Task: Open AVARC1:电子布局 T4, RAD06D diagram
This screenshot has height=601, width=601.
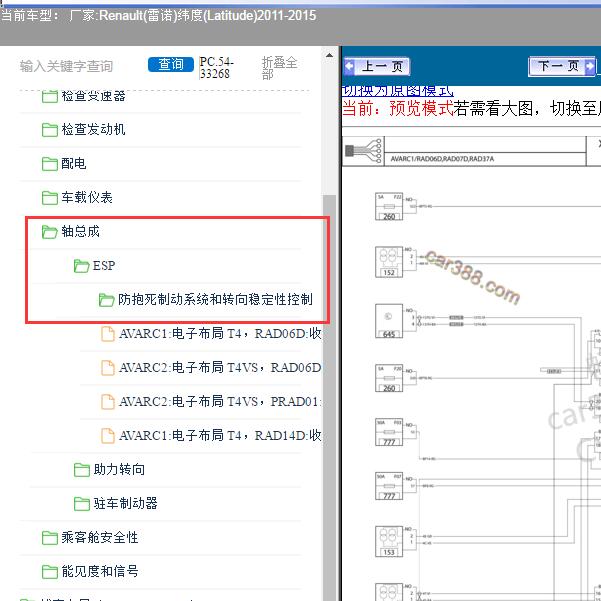Action: tap(220, 333)
